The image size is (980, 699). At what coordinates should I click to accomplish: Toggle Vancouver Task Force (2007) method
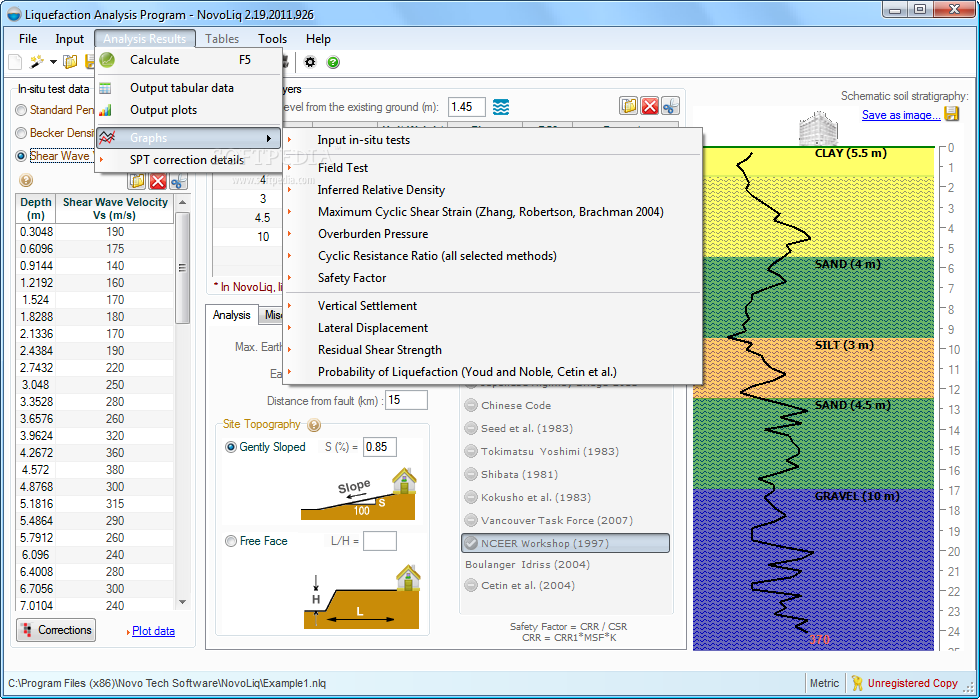(x=471, y=520)
